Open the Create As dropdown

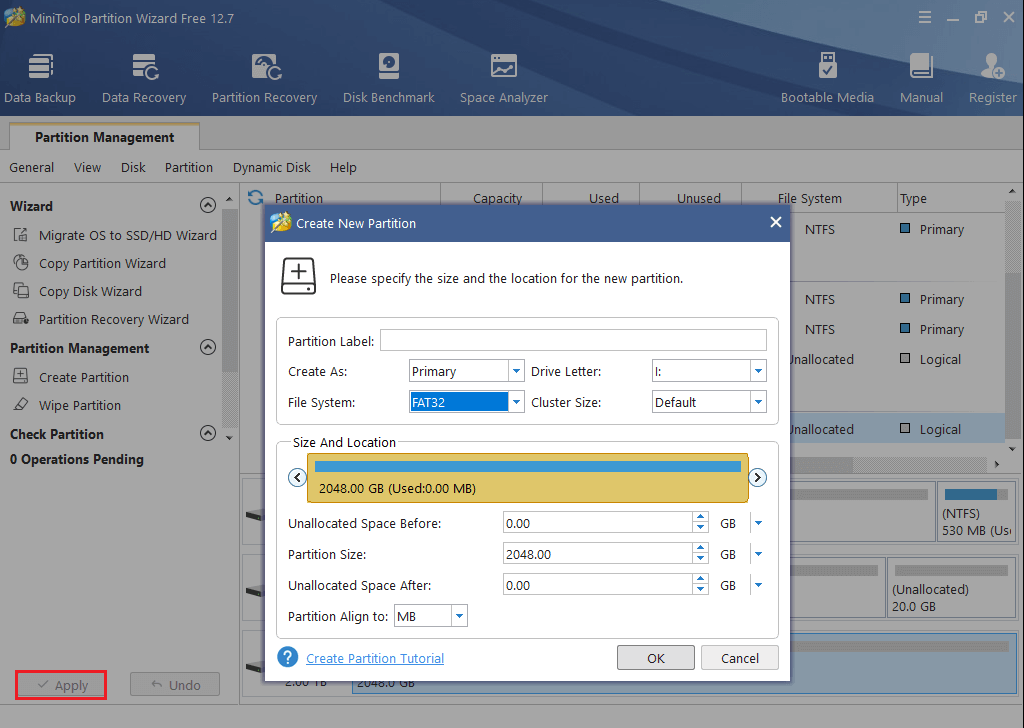(x=516, y=371)
